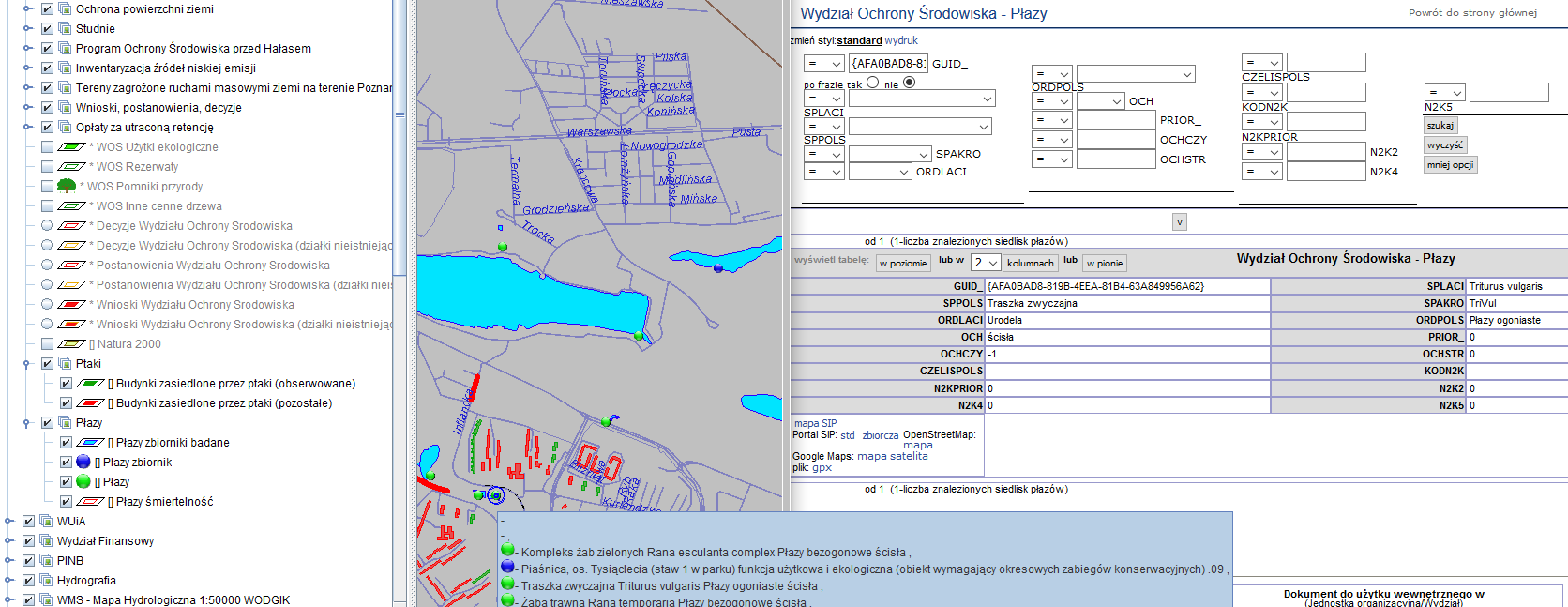Switch display style to wydruk
The height and width of the screenshot is (607, 1568).
coord(901,40)
